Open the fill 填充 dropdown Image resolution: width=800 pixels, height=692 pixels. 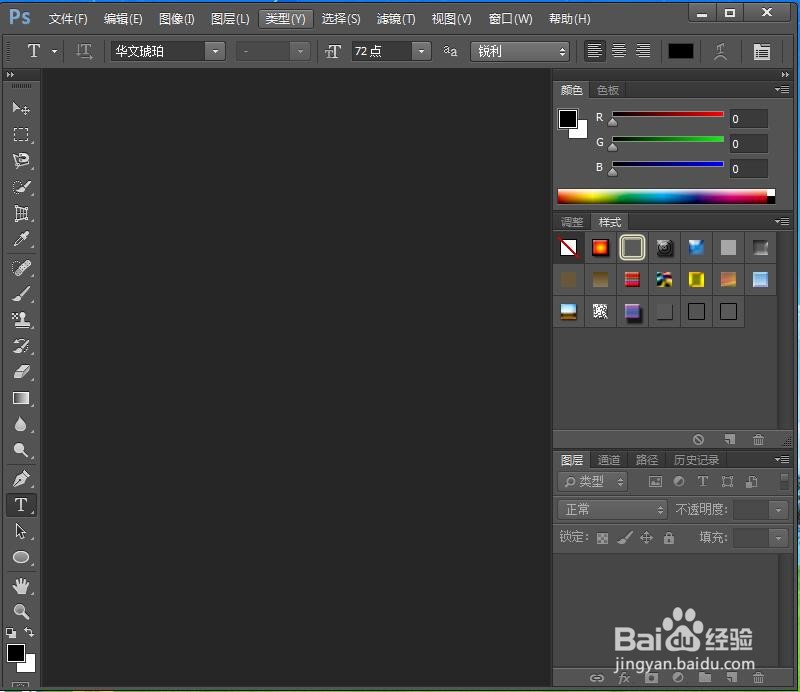(x=779, y=537)
